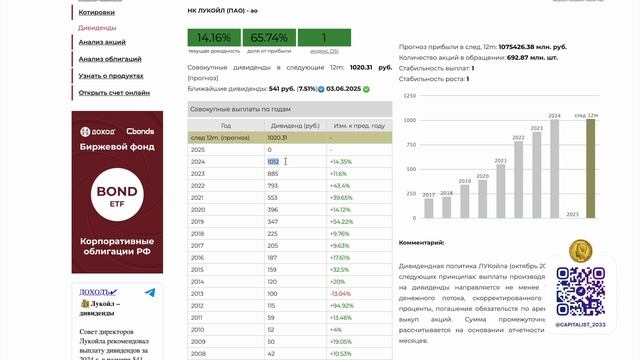Screen dimensions: 640x360
Task: Click the +14.12% change for 2020
Action: tap(340, 210)
